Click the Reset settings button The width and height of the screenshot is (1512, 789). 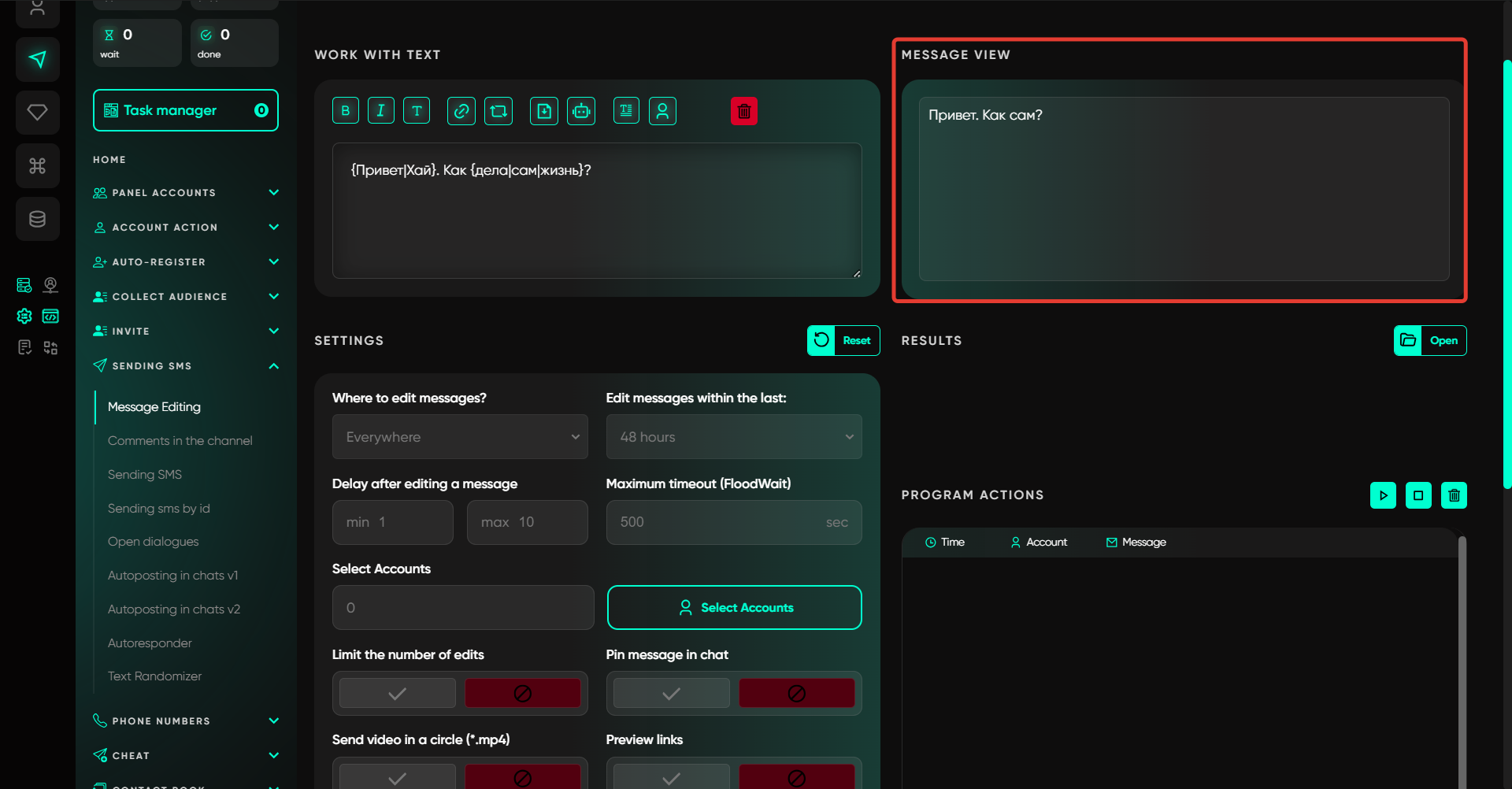pyautogui.click(x=843, y=340)
